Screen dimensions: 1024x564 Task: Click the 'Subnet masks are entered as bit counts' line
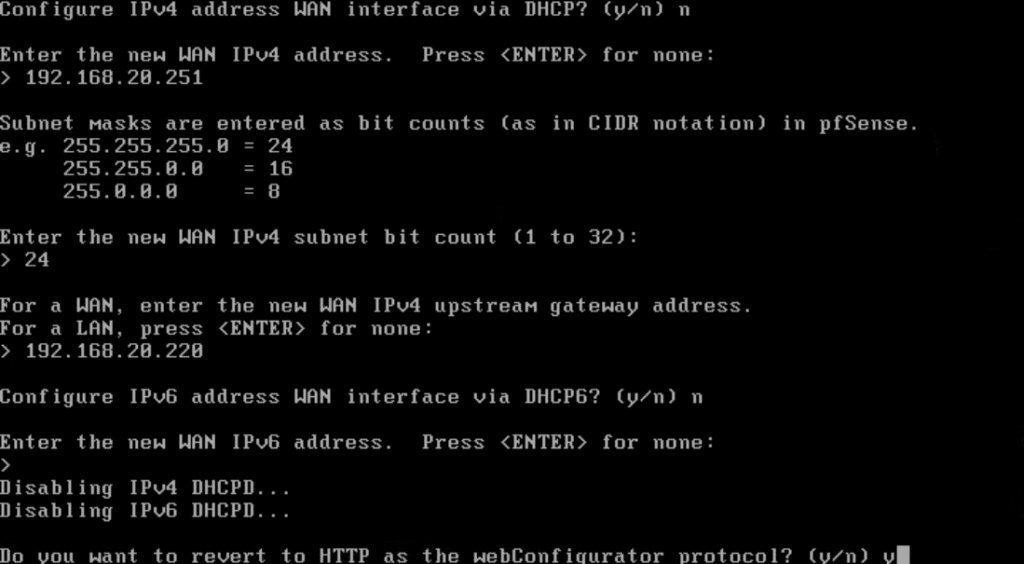(459, 123)
